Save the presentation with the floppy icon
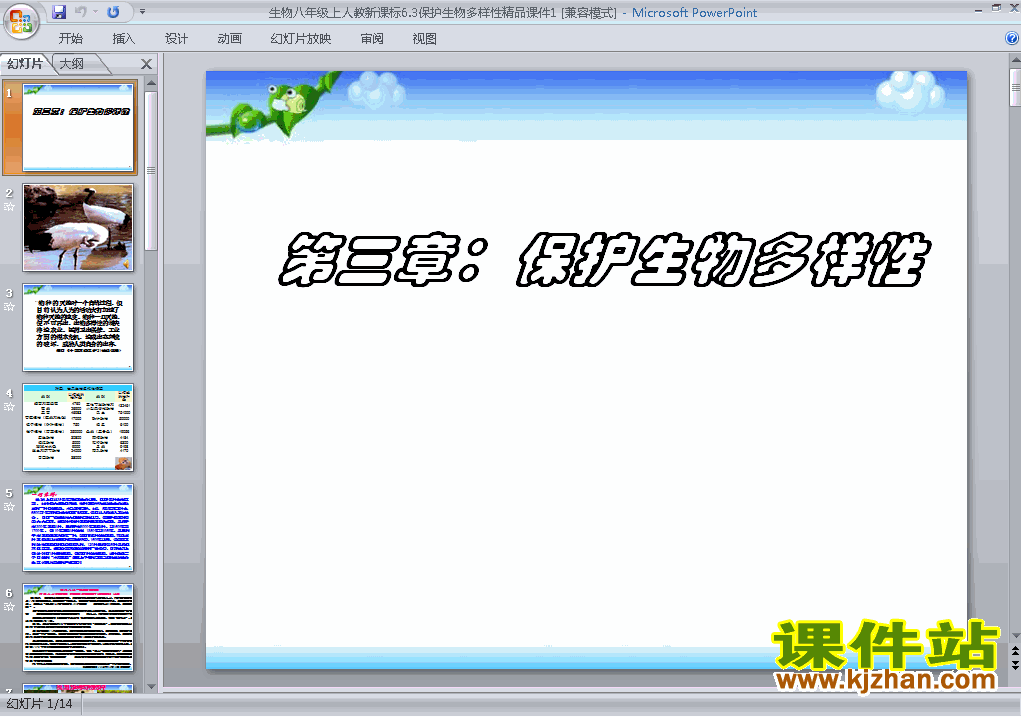Screen dimensions: 1021x717 [x=59, y=12]
